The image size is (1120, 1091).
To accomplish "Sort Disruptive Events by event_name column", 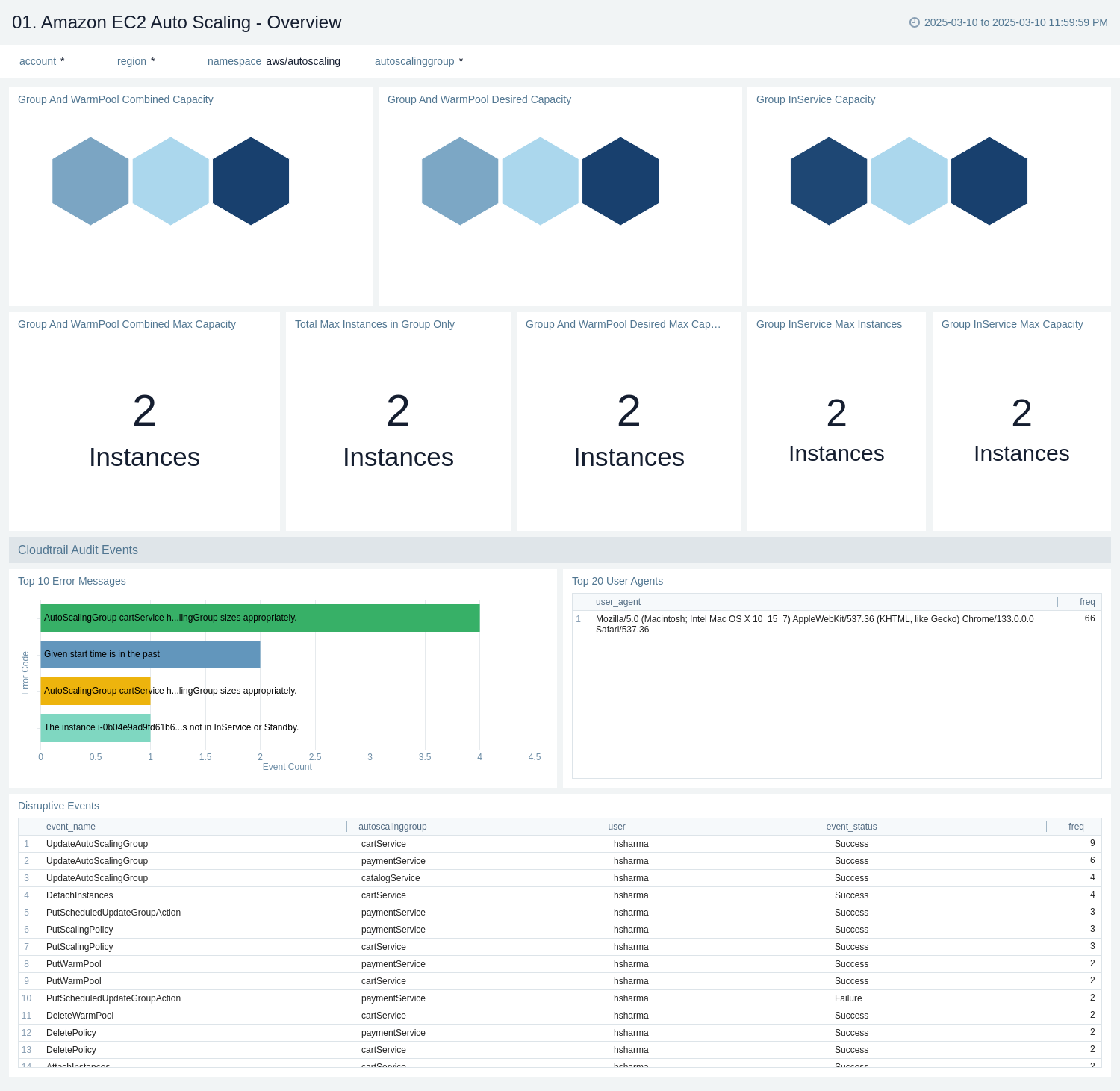I will click(x=69, y=827).
